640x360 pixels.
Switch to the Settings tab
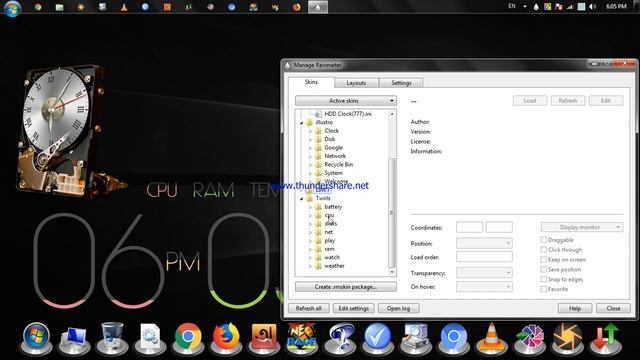click(x=401, y=83)
